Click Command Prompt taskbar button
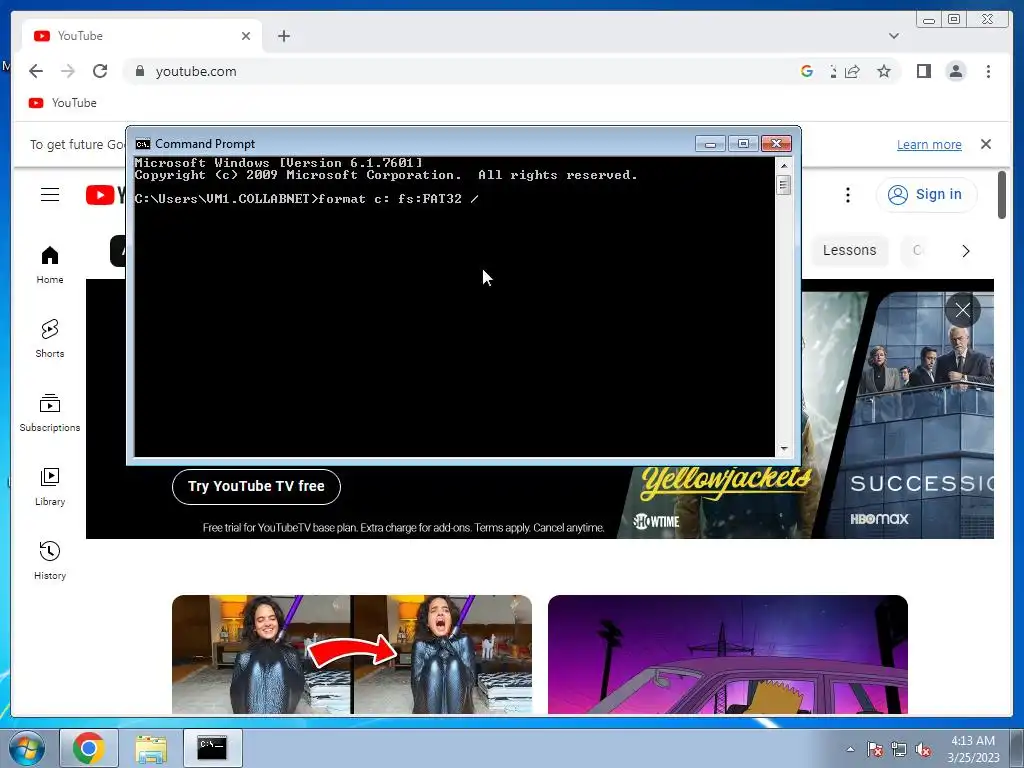 pos(212,748)
